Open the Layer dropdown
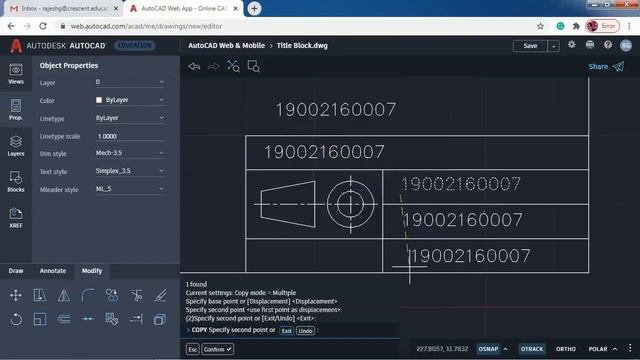640x360 pixels. pos(130,82)
